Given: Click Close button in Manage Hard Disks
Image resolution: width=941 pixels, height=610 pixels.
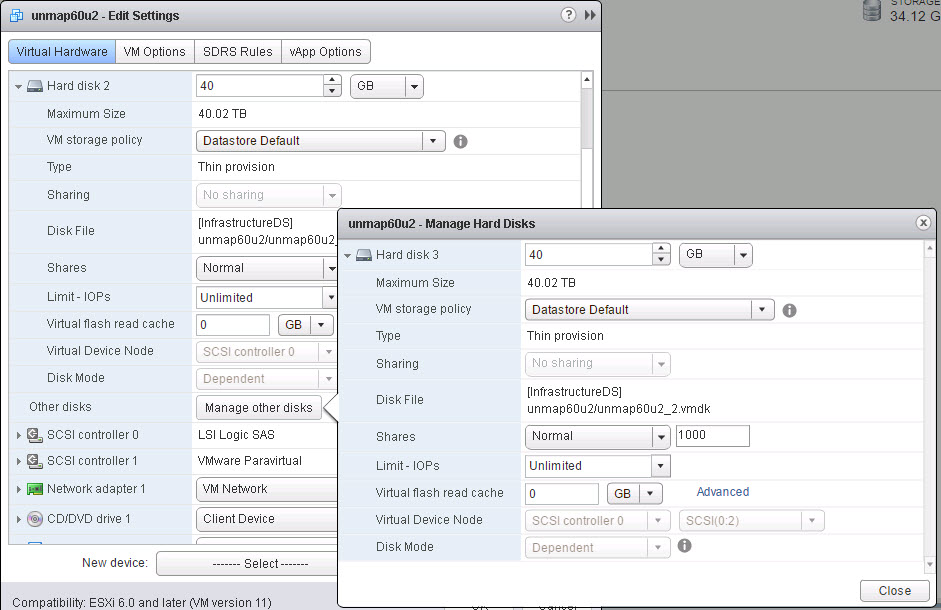Looking at the screenshot, I should click(894, 591).
